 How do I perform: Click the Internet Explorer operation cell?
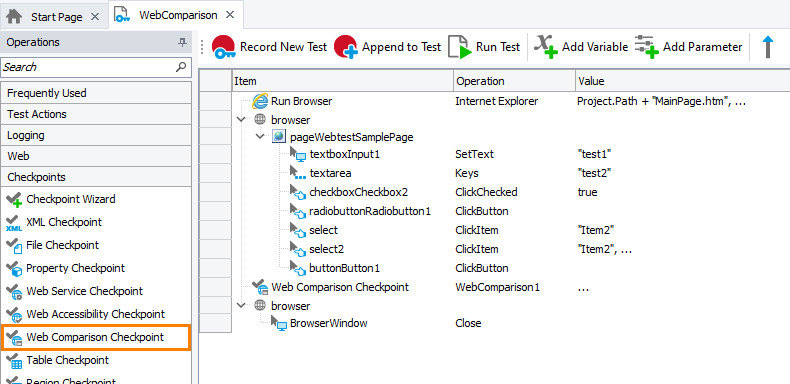(x=497, y=101)
